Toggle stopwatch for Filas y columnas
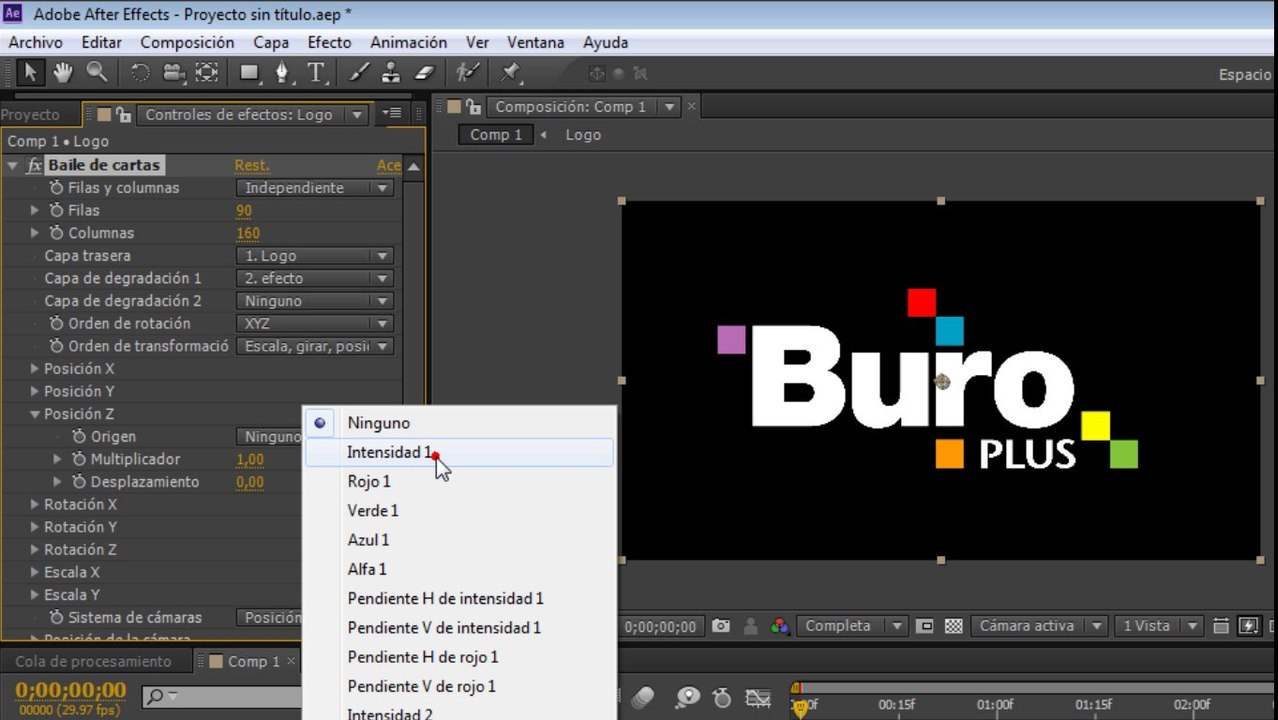 pyautogui.click(x=57, y=188)
